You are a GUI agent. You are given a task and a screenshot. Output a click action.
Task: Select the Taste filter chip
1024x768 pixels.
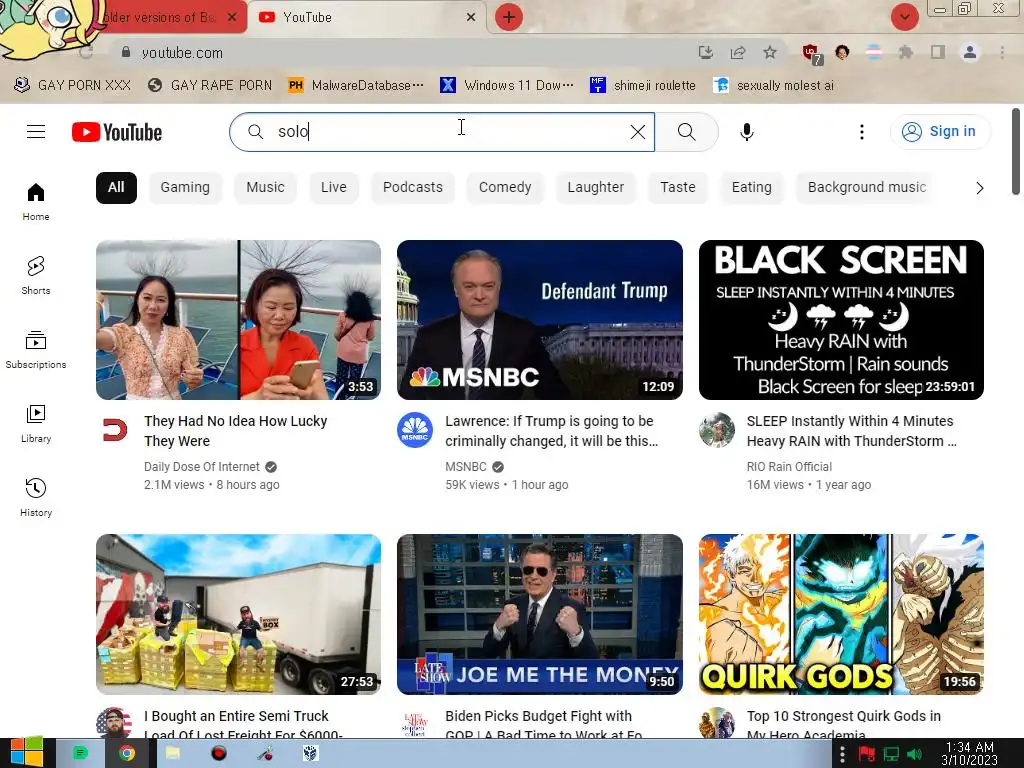tap(678, 187)
